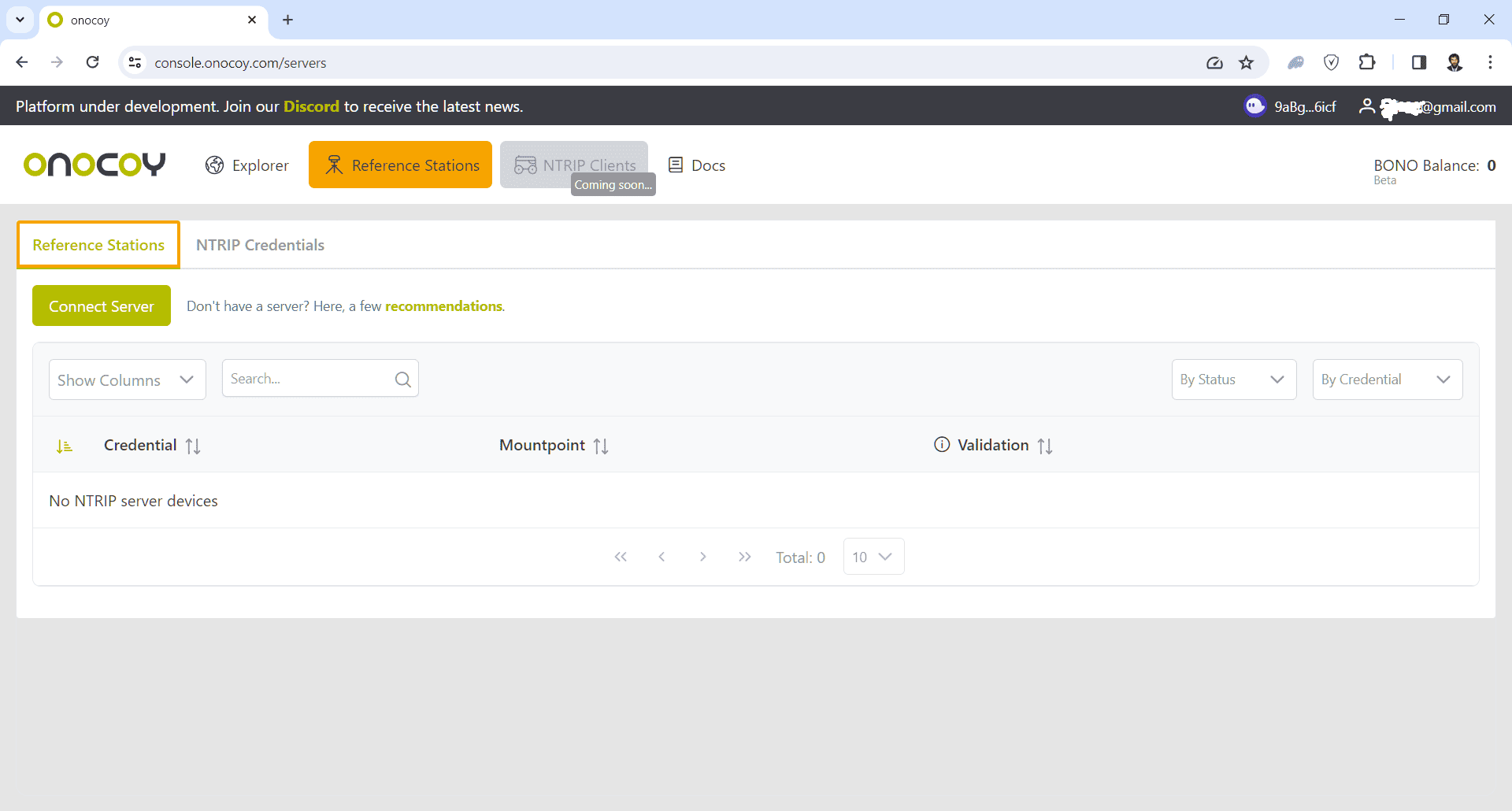
Task: Change rows per page dropdown showing 10
Action: (873, 557)
